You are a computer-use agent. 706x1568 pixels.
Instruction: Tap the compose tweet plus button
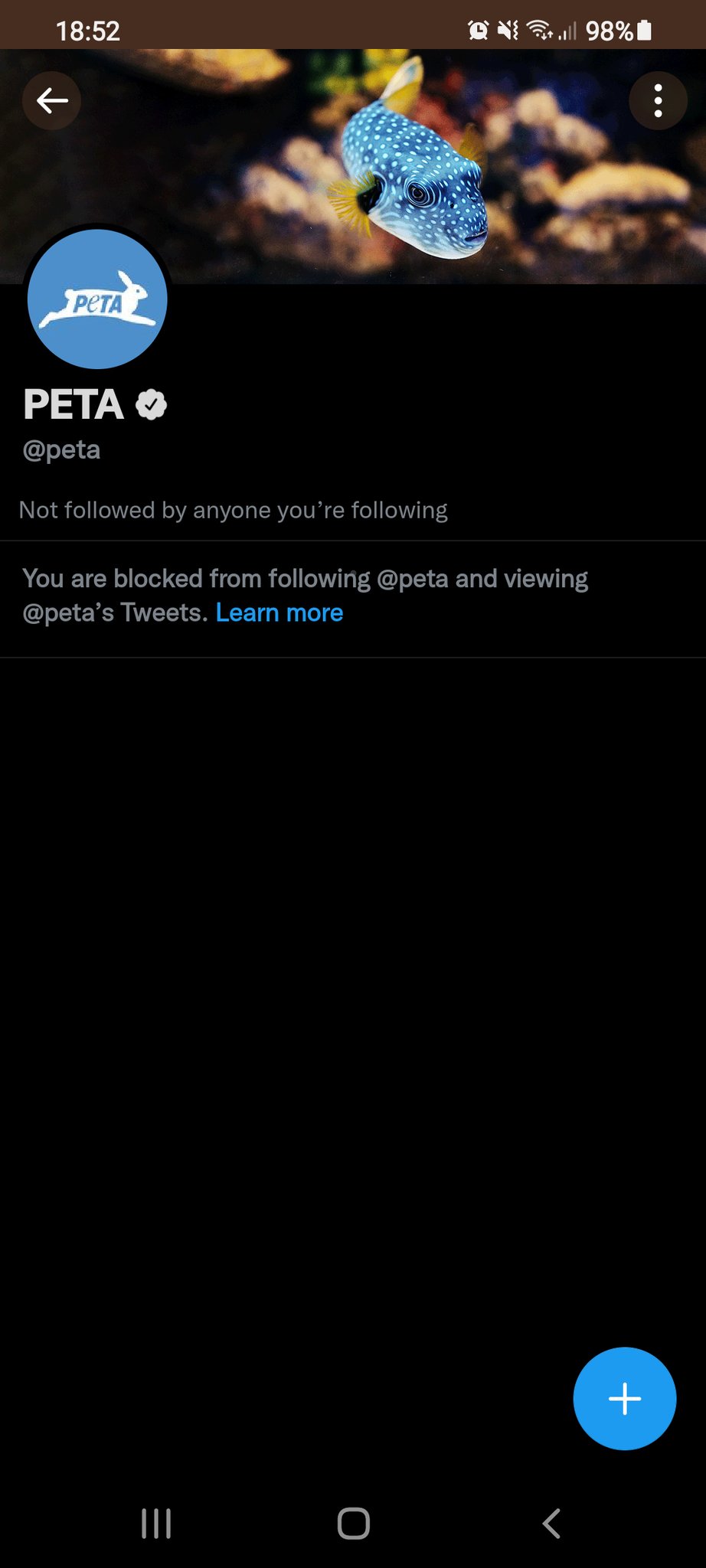click(x=624, y=1398)
